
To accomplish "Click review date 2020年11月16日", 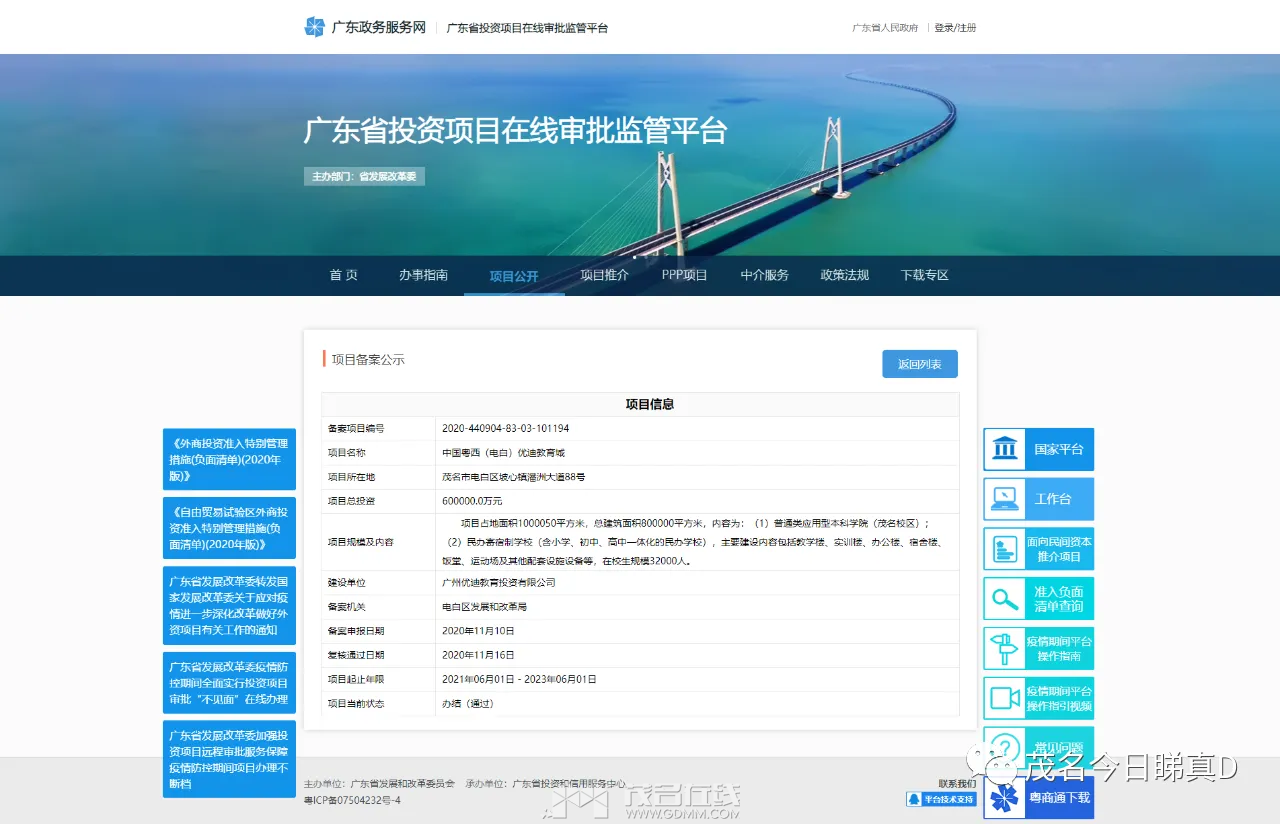I will point(478,656).
